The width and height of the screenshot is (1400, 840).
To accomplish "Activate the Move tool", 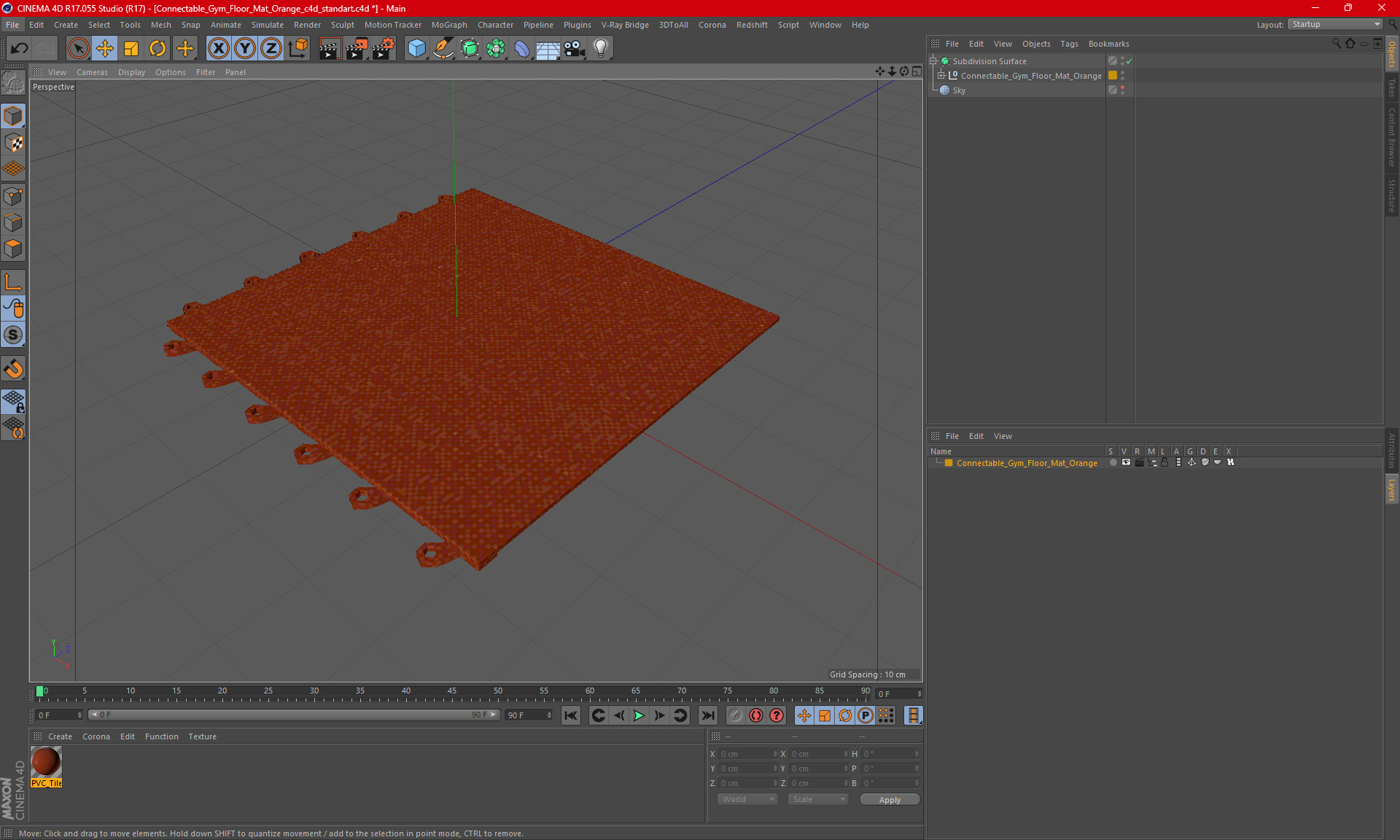I will pyautogui.click(x=105, y=49).
